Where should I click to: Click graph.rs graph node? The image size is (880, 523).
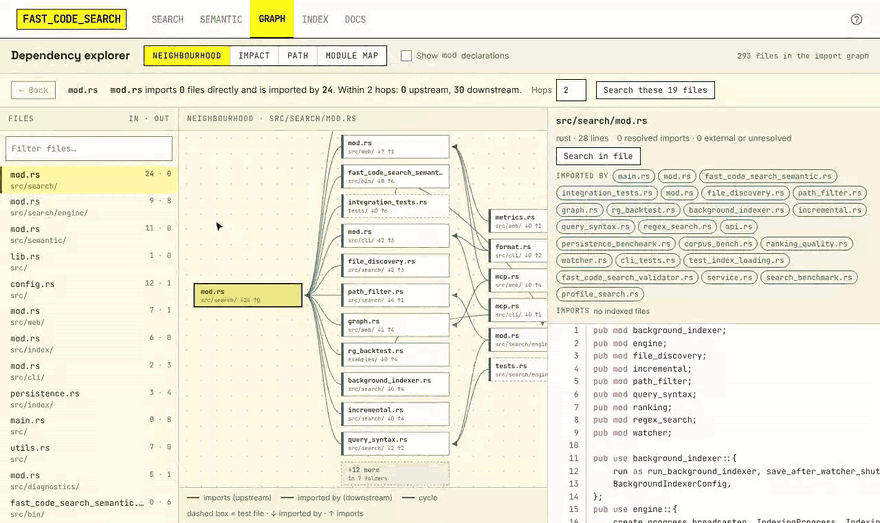[395, 325]
